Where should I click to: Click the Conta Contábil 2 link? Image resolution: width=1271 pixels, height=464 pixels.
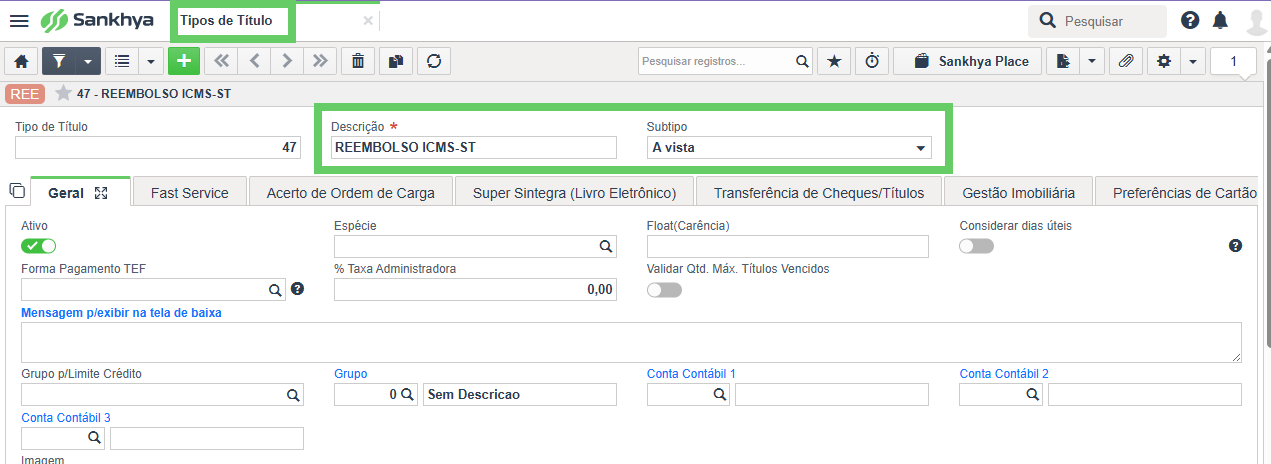pos(1004,374)
